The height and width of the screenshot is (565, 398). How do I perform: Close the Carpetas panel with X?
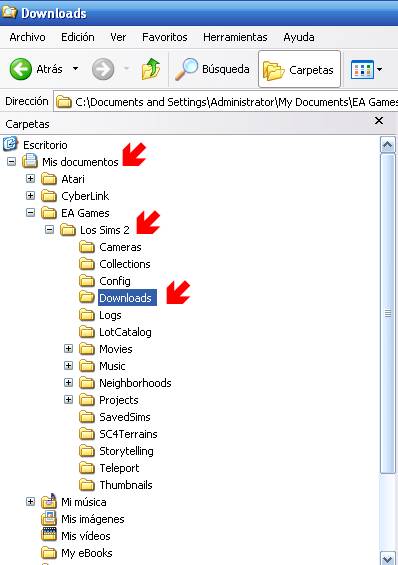click(379, 121)
